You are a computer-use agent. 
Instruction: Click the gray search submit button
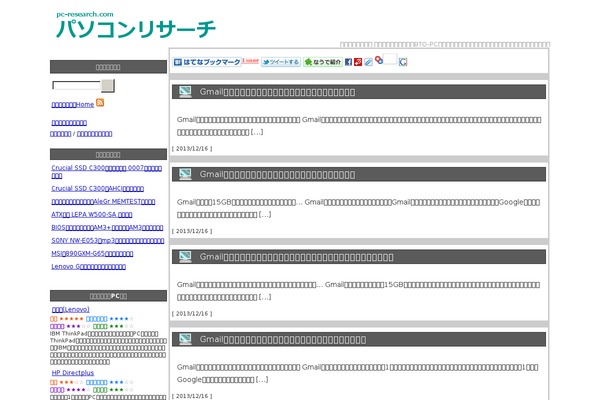tap(108, 85)
